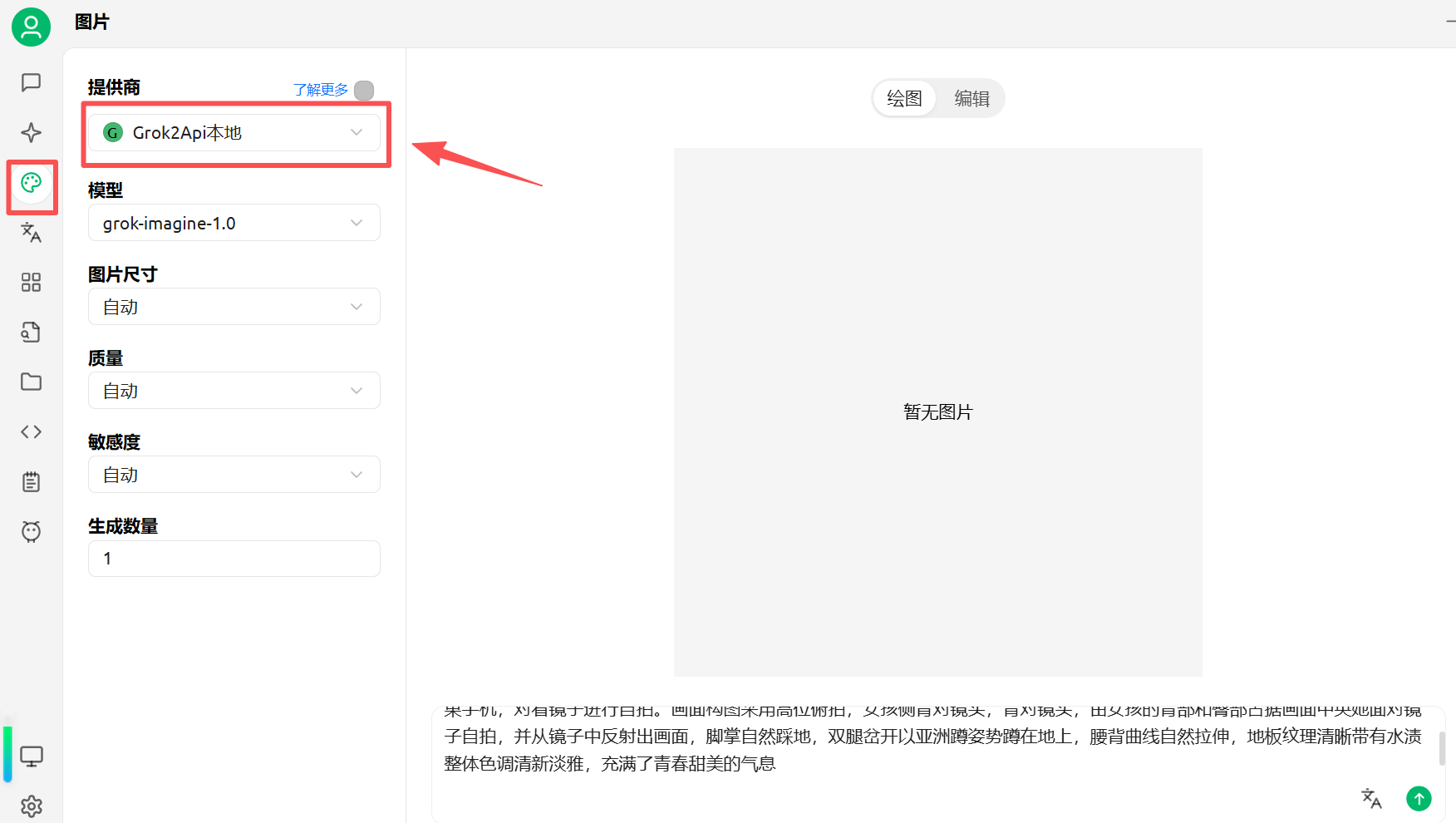
Task: Switch to the 绘图 tab
Action: pos(904,99)
